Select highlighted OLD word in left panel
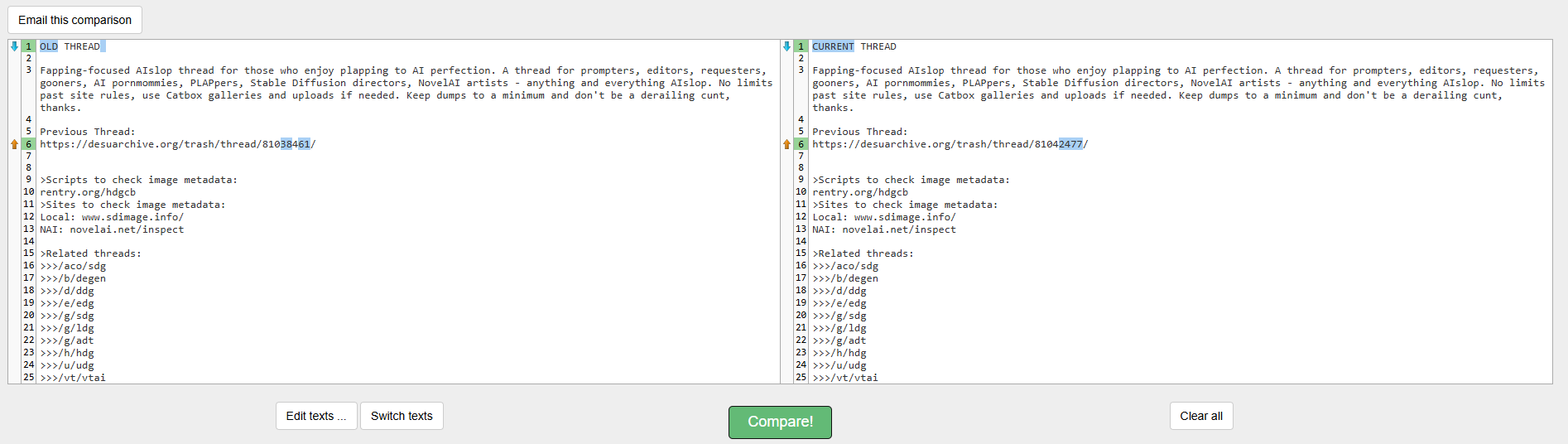1568x444 pixels. click(x=49, y=46)
